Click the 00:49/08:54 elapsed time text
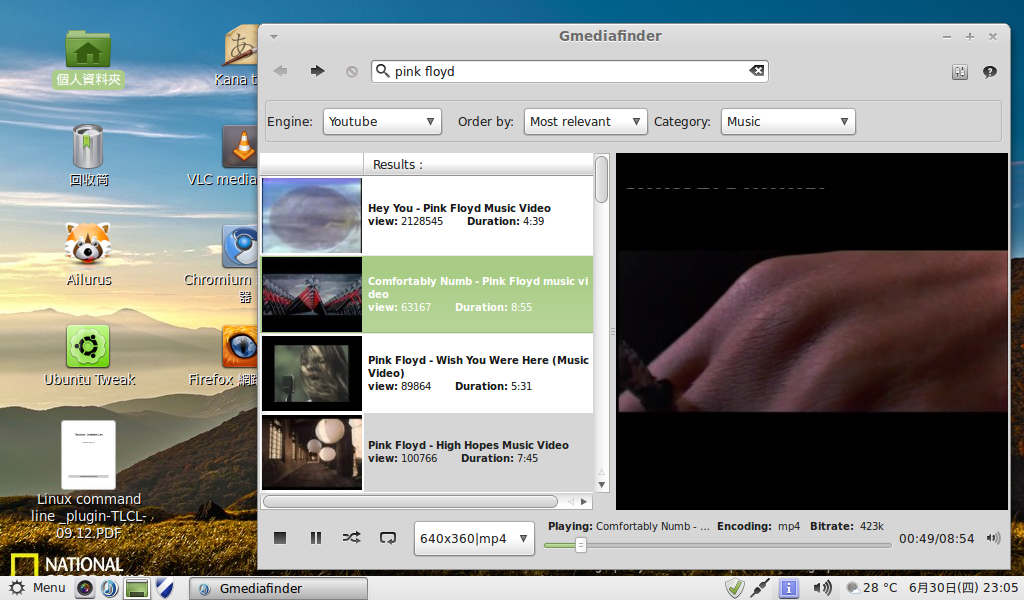This screenshot has height=600, width=1024. [x=936, y=539]
